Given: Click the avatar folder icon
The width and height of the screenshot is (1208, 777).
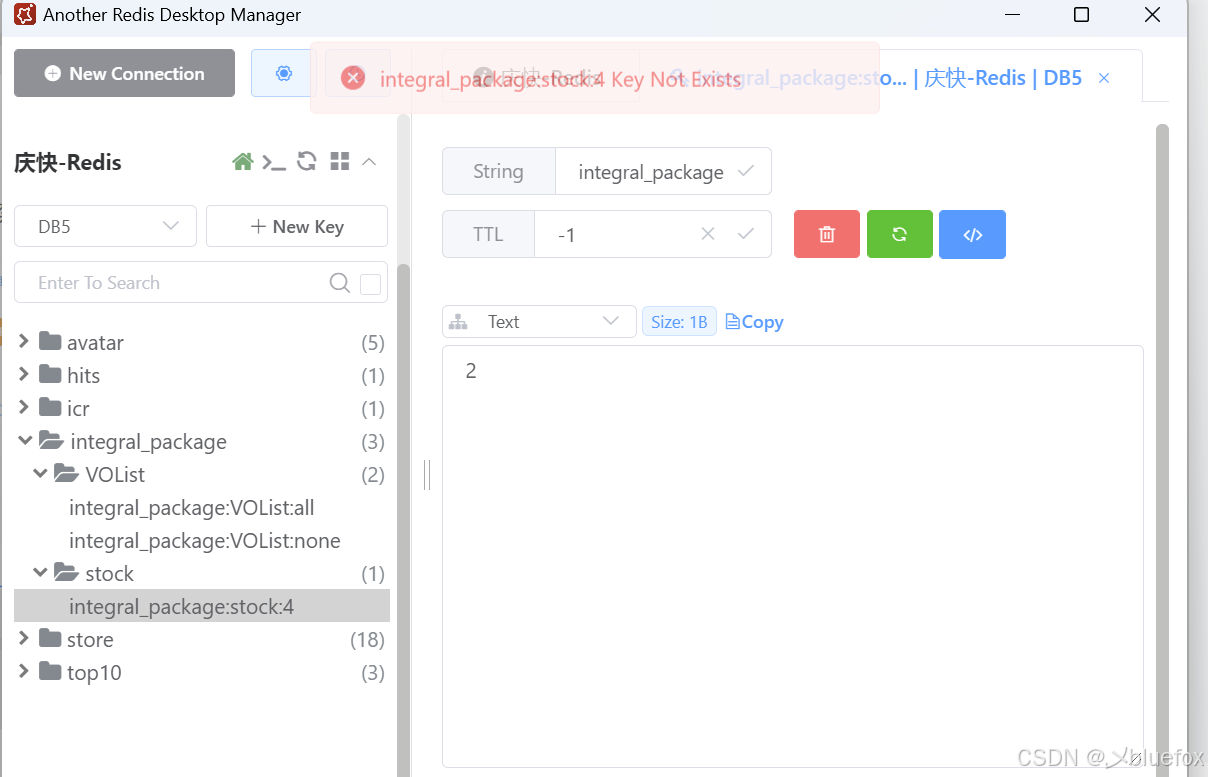Looking at the screenshot, I should coord(51,342).
